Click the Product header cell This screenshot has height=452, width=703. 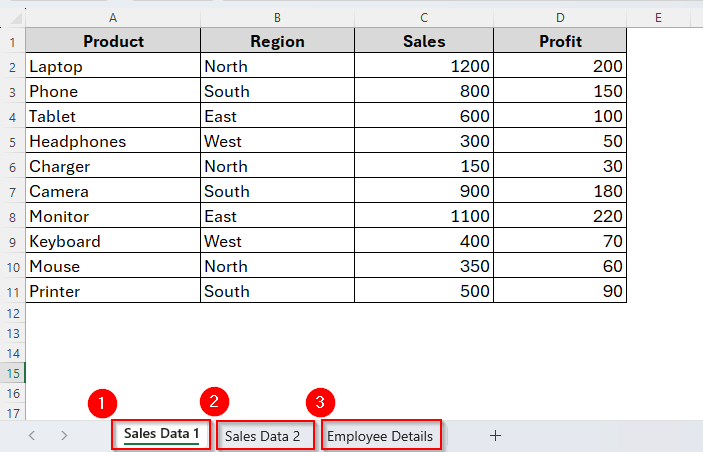pos(113,41)
